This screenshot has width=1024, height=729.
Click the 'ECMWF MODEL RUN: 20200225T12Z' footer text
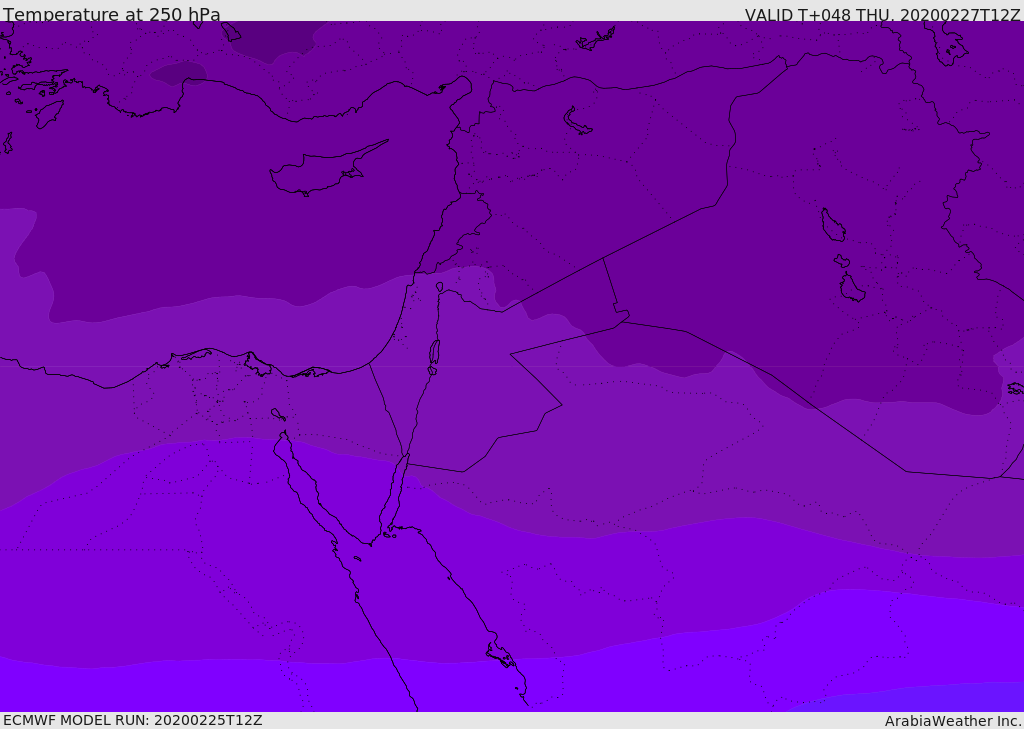click(x=133, y=720)
